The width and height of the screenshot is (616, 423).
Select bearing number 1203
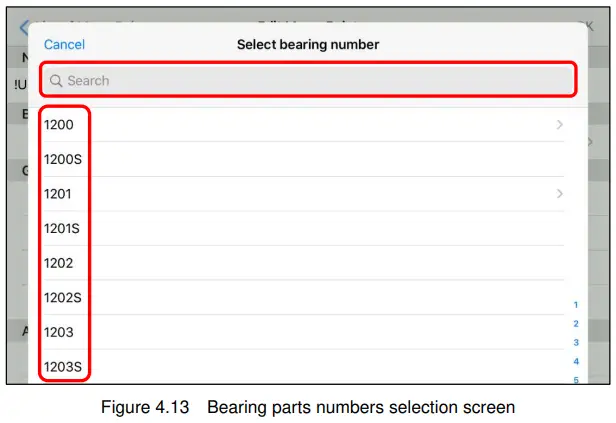tap(59, 332)
